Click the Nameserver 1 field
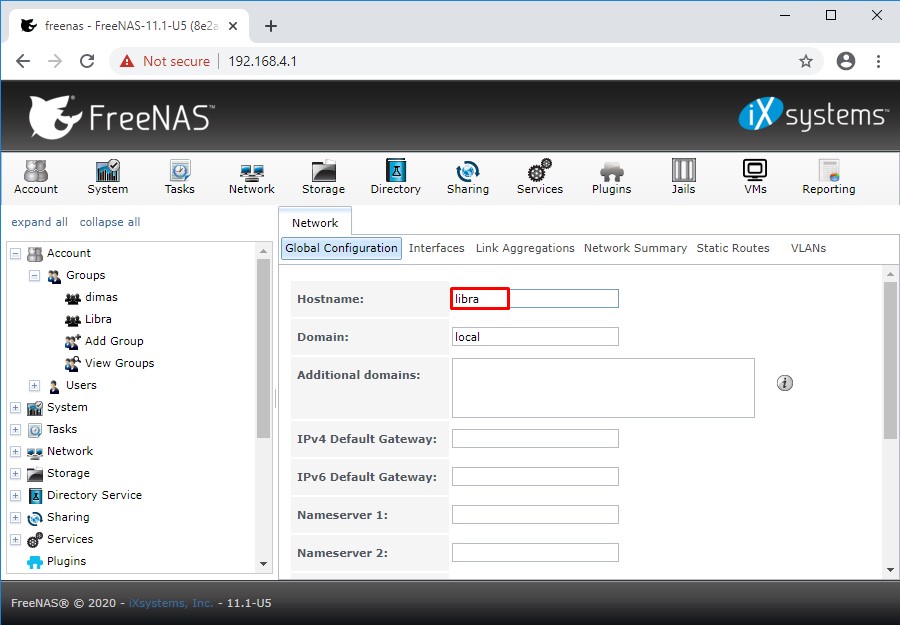Image resolution: width=900 pixels, height=625 pixels. [535, 514]
